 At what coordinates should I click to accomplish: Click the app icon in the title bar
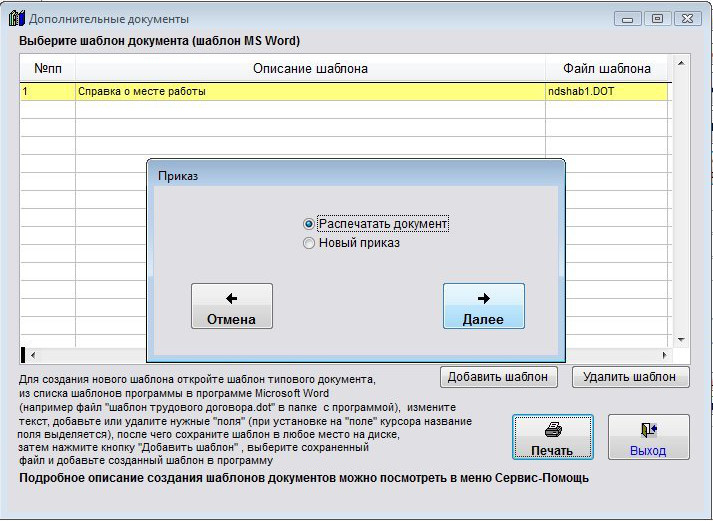click(16, 19)
